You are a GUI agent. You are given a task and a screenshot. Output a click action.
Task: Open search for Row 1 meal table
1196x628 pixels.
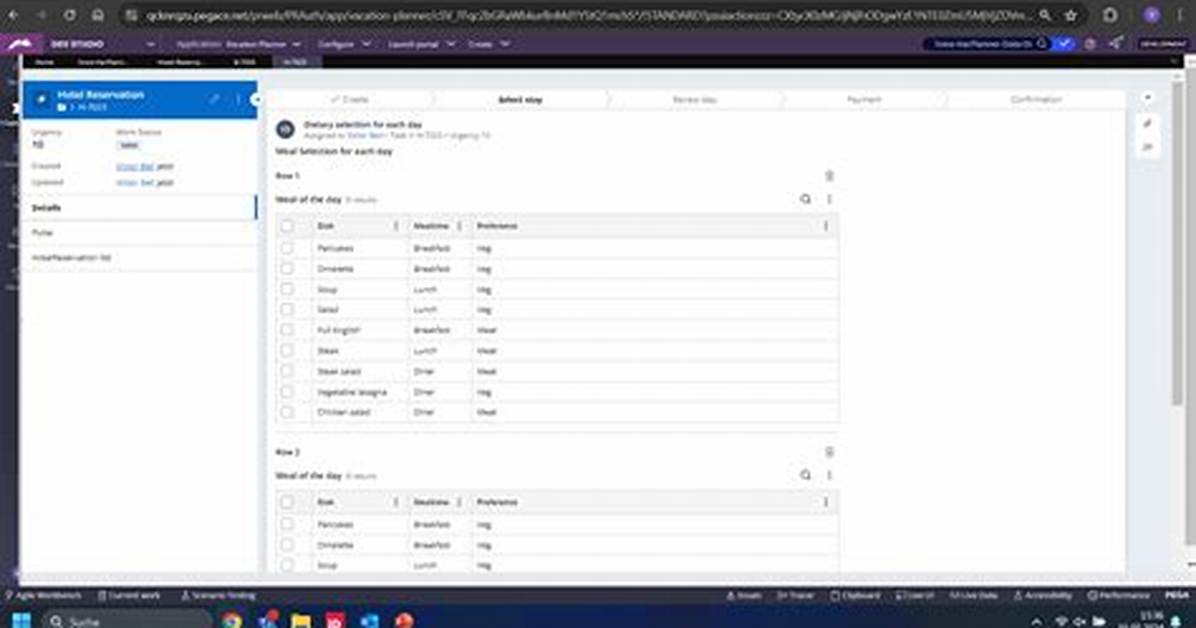pyautogui.click(x=805, y=199)
